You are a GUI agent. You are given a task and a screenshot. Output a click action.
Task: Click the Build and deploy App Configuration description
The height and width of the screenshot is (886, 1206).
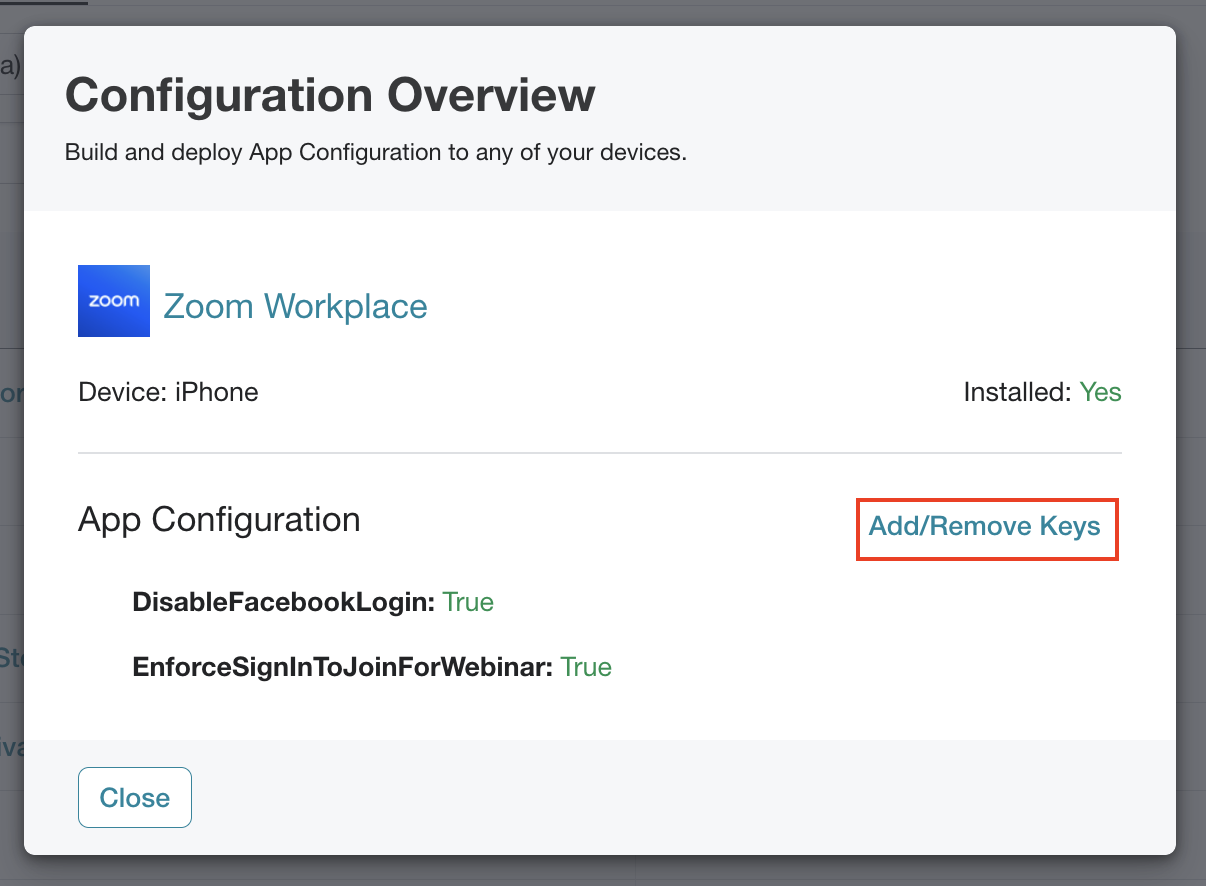click(376, 153)
